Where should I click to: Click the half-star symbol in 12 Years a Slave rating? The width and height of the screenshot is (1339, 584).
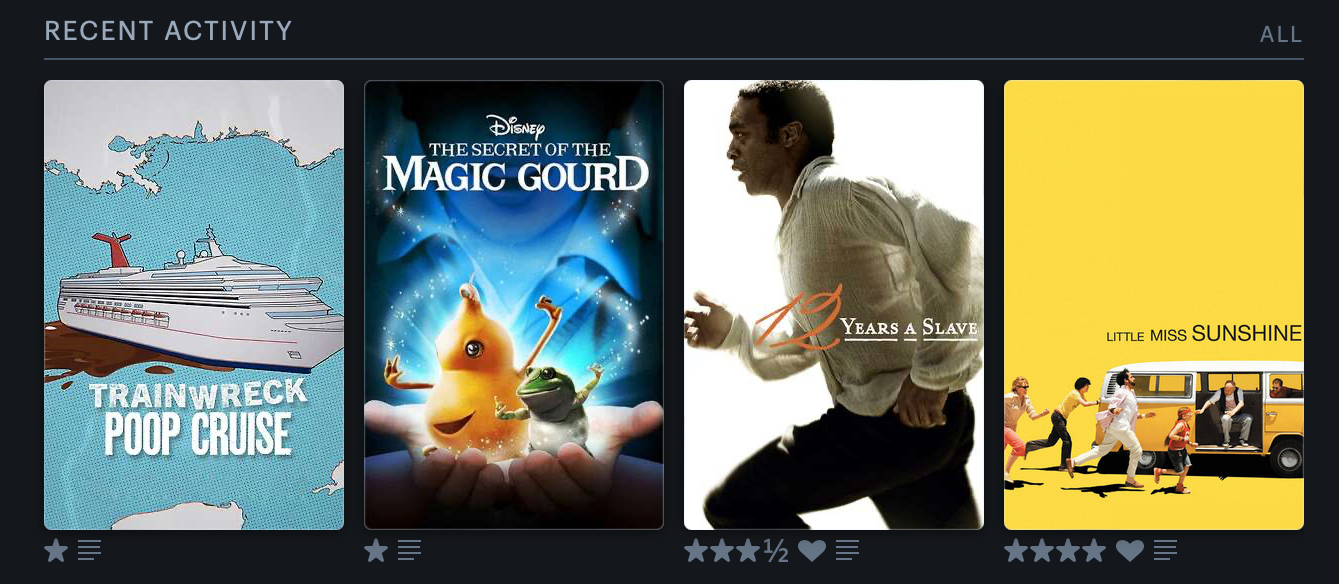pyautogui.click(x=776, y=550)
